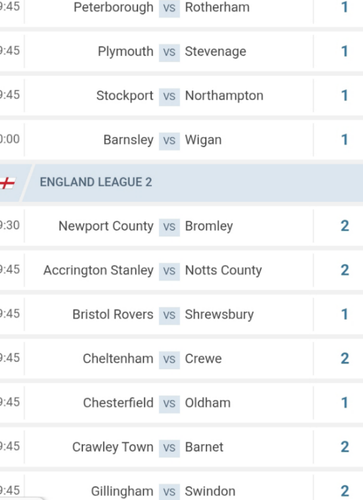Click 'vs' badge between Bristol Rovers and Shrewsbury
Viewport: 363px width, 500px height.
click(169, 315)
